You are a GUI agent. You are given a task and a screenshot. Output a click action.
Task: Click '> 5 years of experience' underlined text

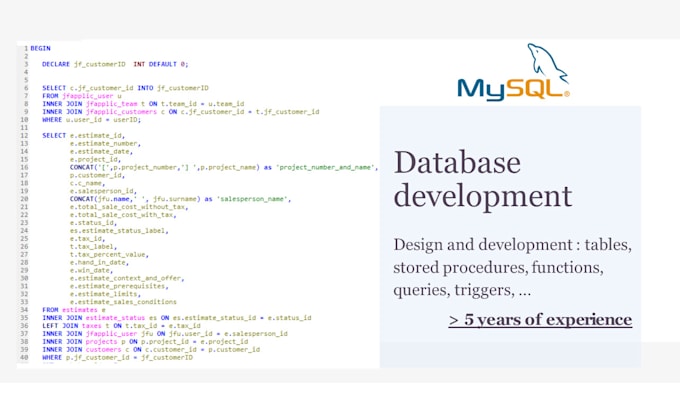pos(540,320)
